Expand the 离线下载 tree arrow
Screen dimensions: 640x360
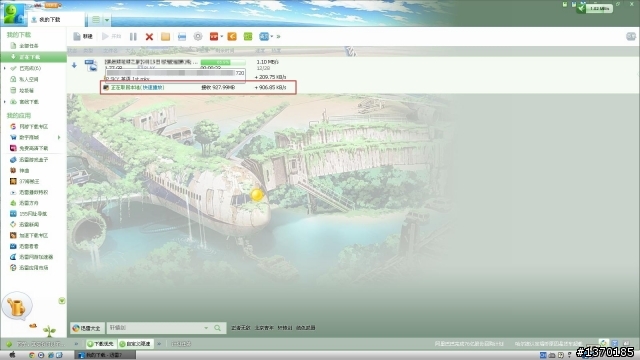click(5, 102)
